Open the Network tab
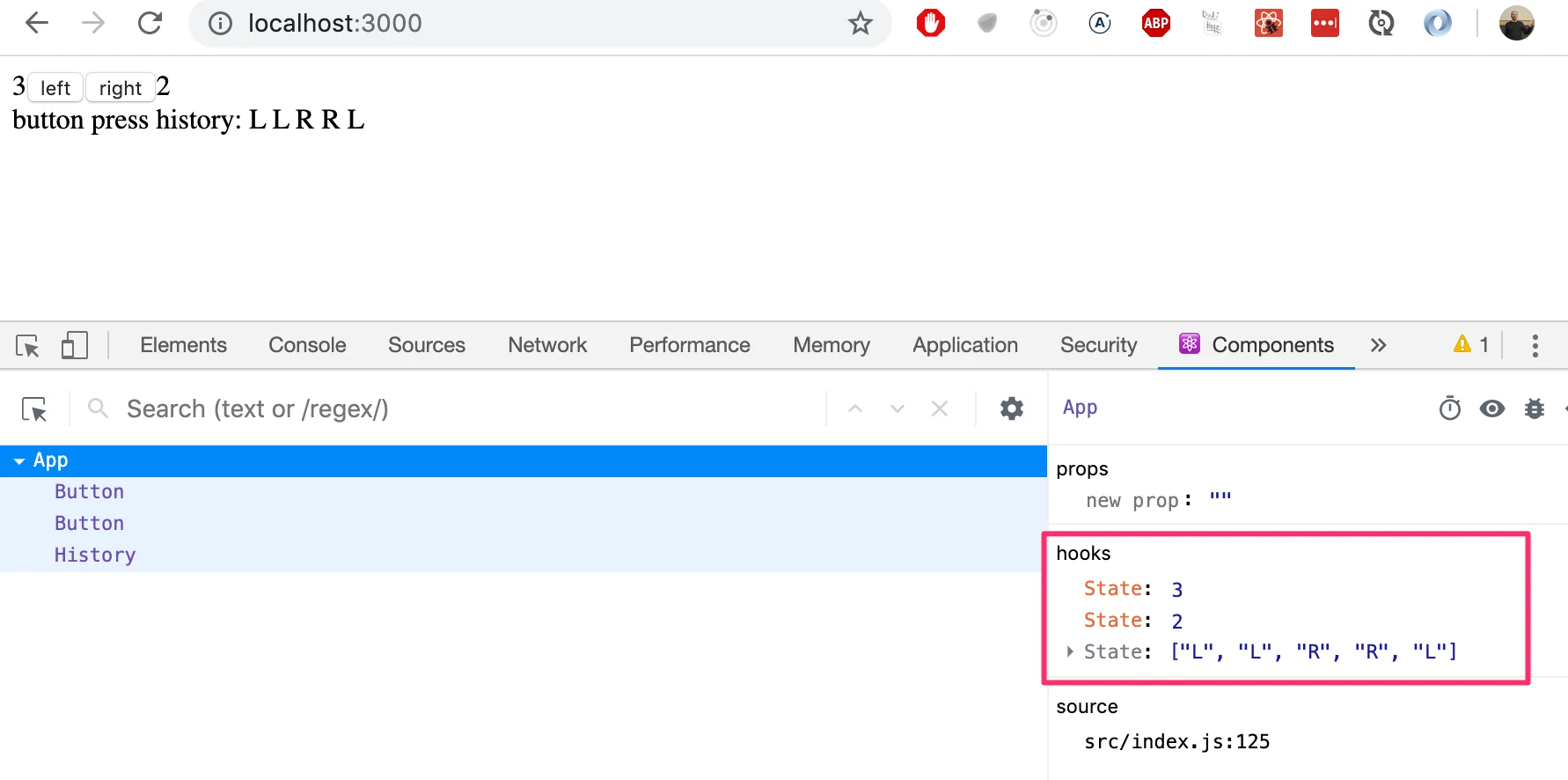 point(547,345)
